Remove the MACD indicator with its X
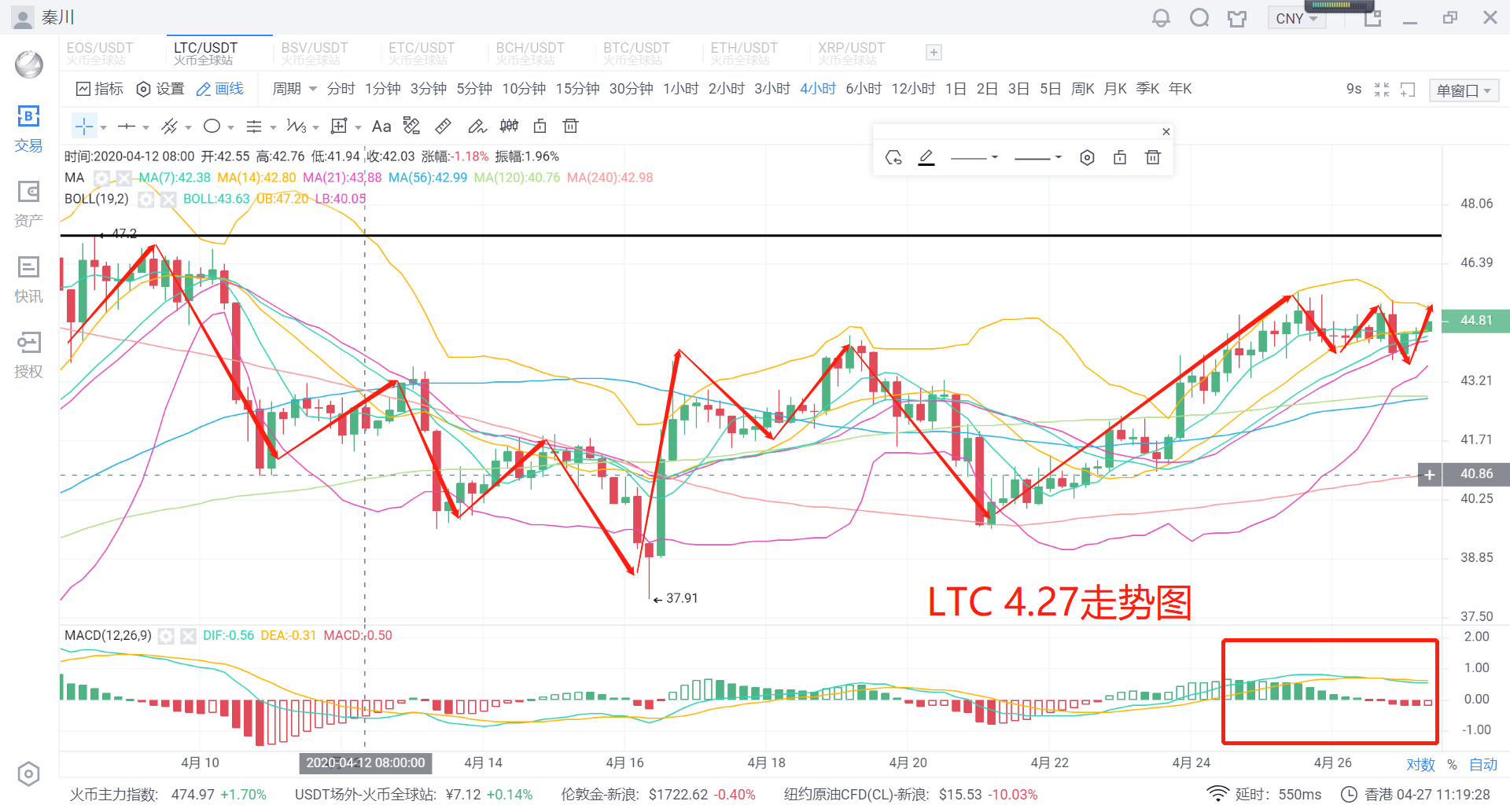 [188, 636]
